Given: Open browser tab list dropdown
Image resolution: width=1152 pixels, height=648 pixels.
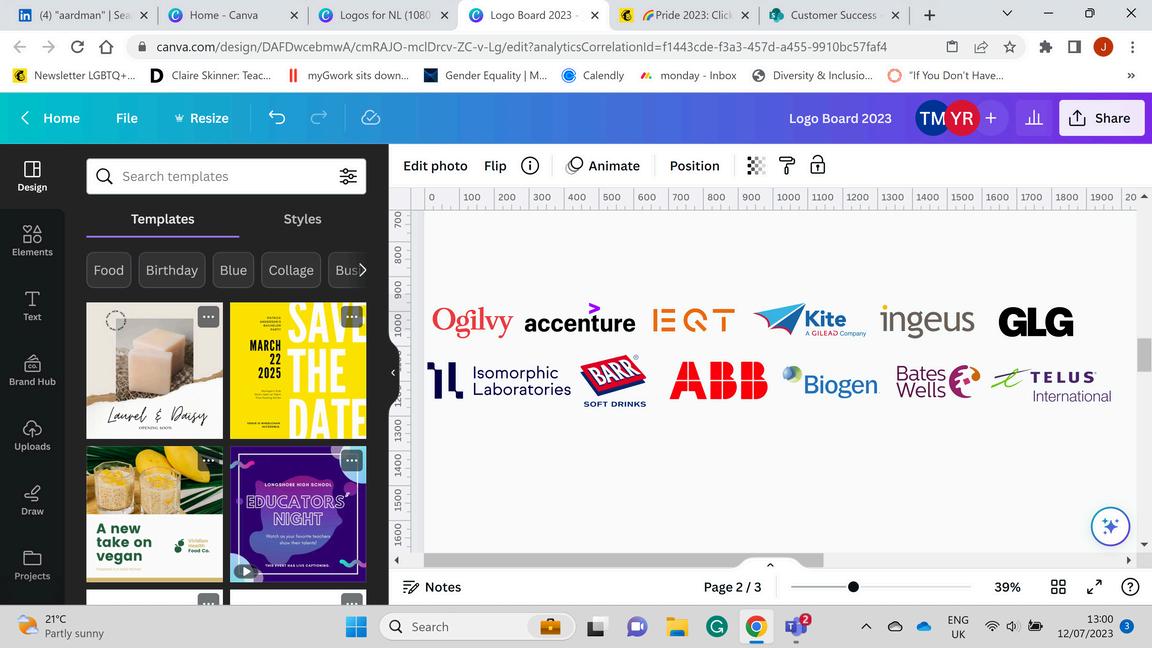Looking at the screenshot, I should (1007, 14).
